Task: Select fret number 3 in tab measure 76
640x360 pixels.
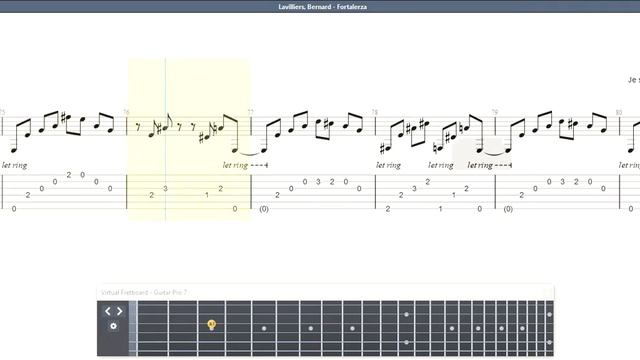Action: coord(165,189)
